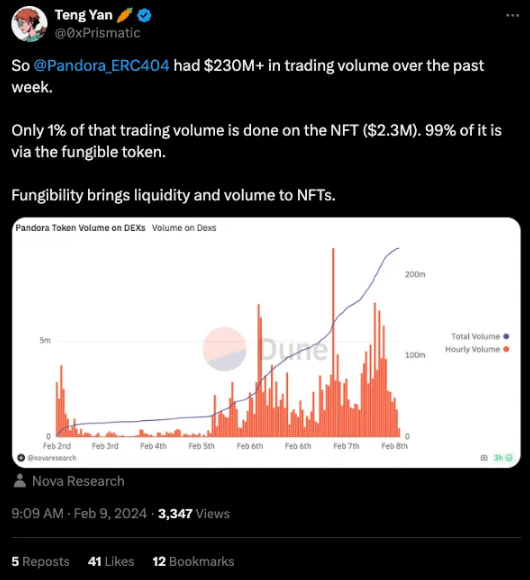530x580 pixels.
Task: Open Teng Yan's profile avatar
Action: [29, 24]
